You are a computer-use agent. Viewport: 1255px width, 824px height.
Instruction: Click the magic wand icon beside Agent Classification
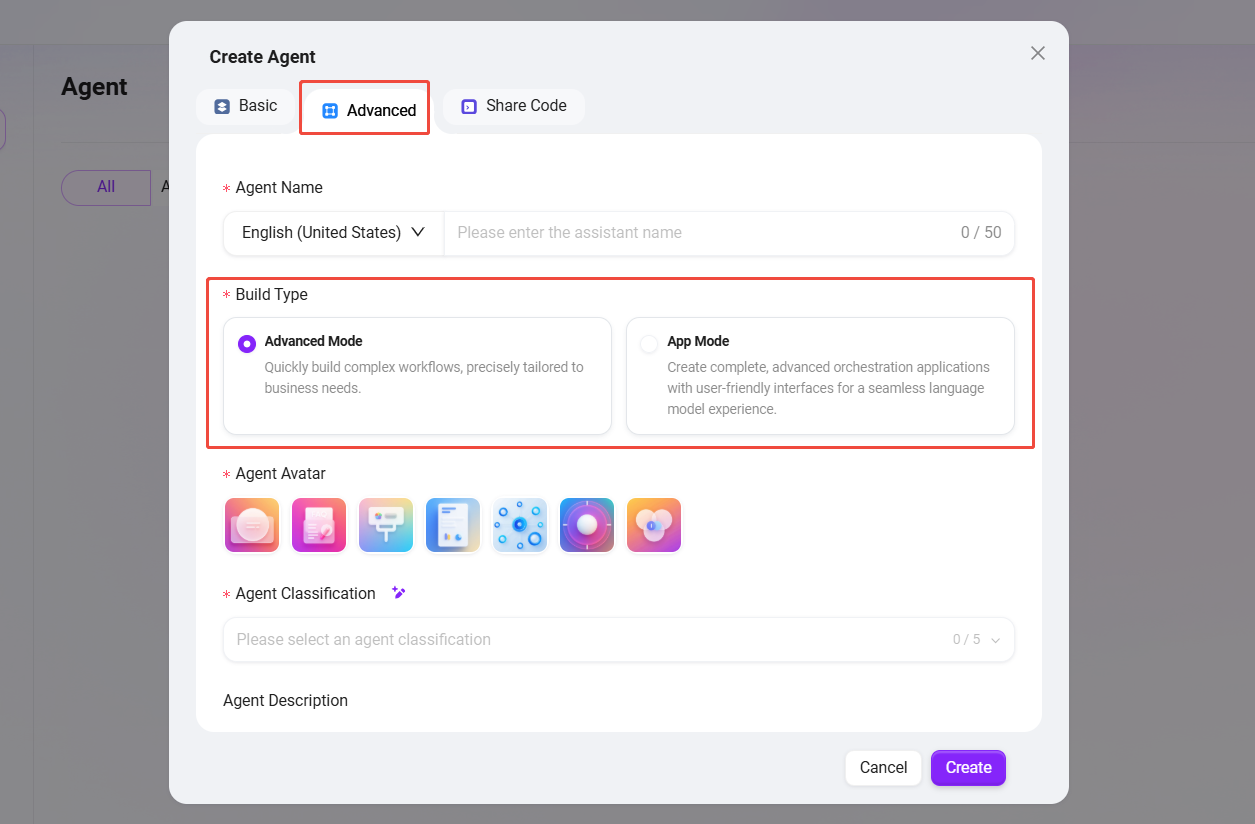tap(399, 593)
